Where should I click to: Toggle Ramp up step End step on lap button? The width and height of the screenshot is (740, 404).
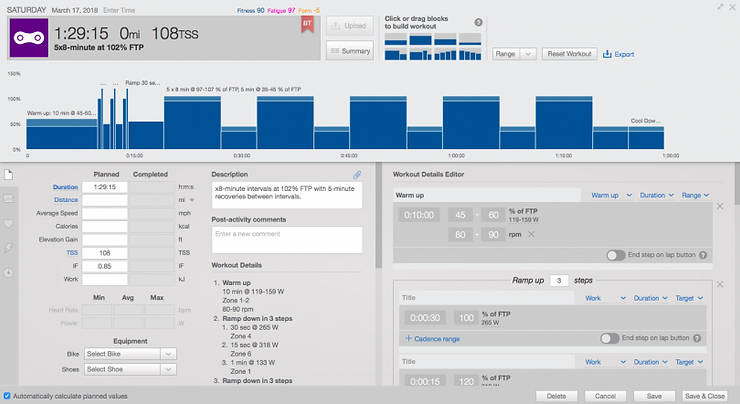(x=609, y=338)
